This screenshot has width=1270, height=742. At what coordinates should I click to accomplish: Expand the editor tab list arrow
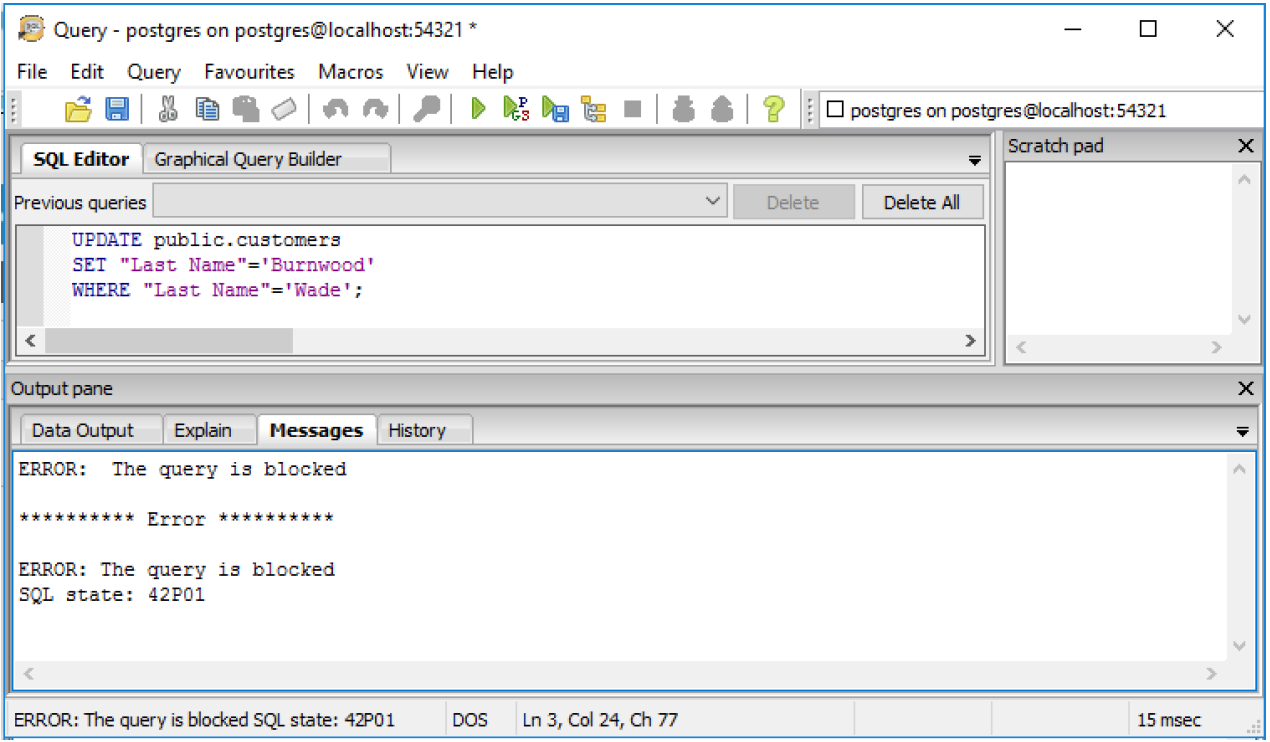tap(975, 161)
